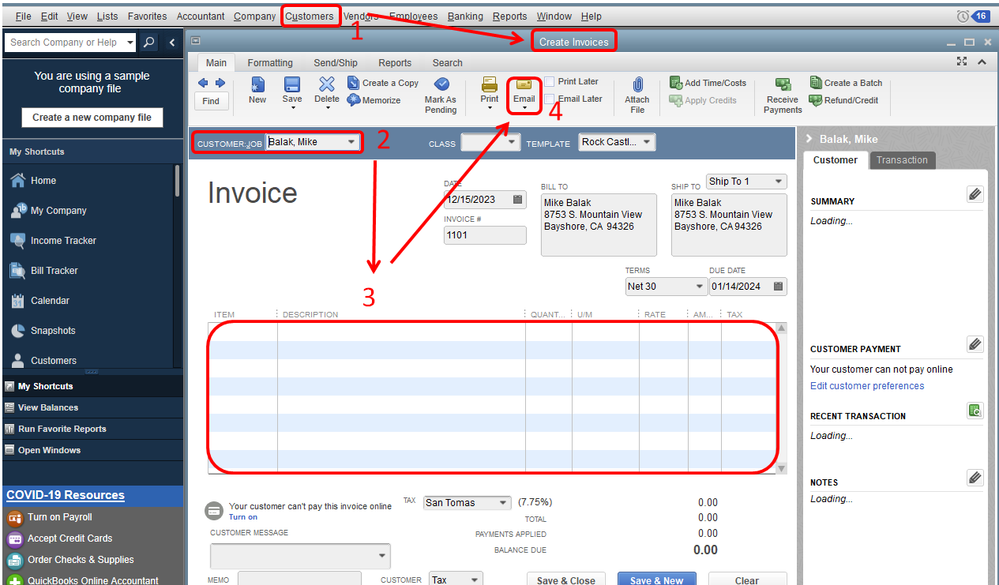This screenshot has width=999, height=585.
Task: Open the Customers menu
Action: coord(309,16)
